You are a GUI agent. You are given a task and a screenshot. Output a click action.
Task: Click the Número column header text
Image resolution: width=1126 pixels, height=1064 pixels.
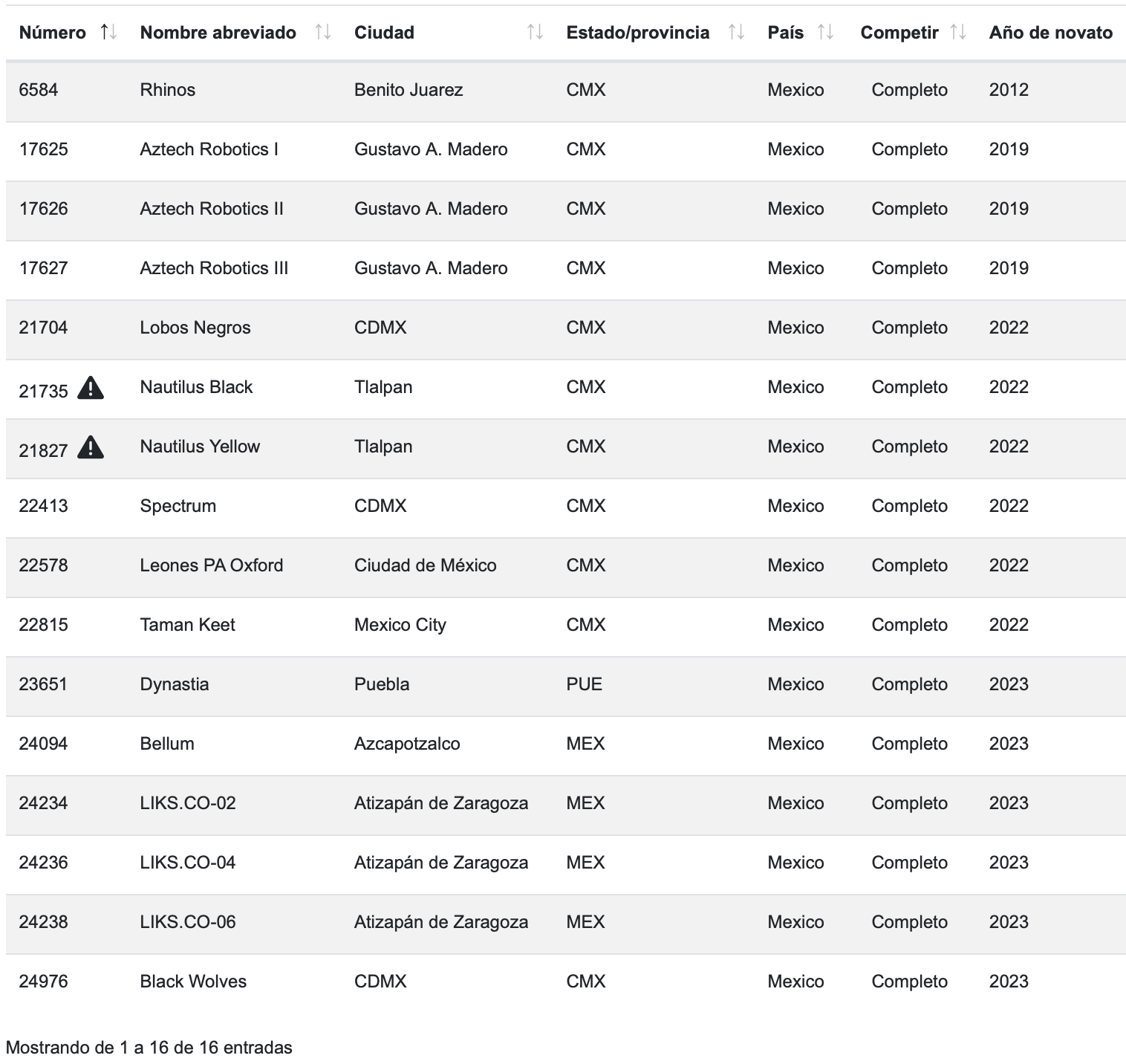point(52,33)
